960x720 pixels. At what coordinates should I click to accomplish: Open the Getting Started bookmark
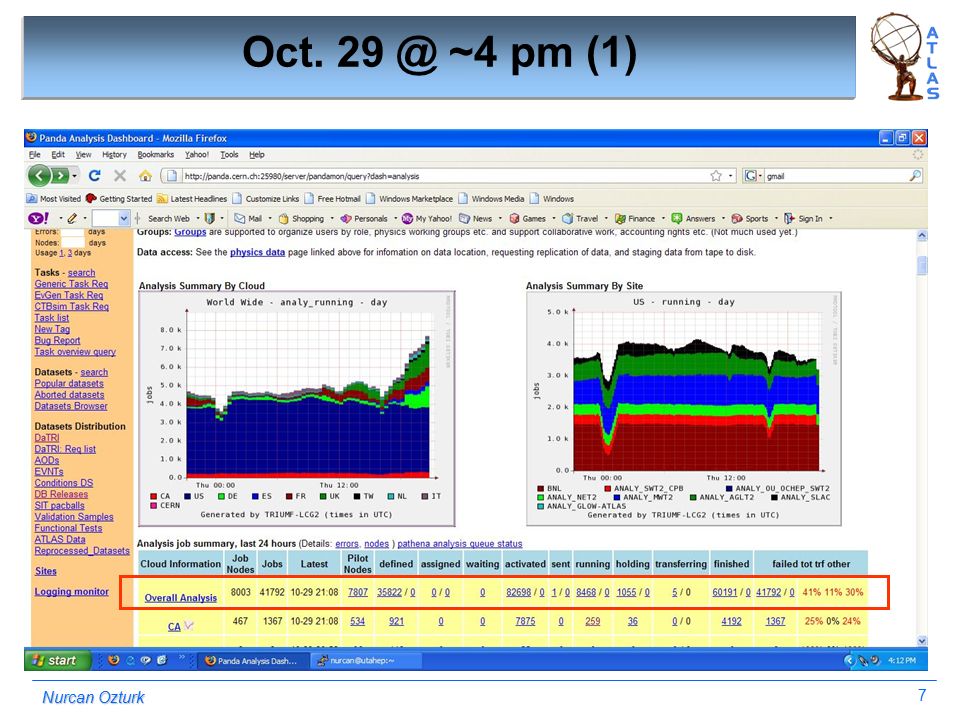(119, 199)
